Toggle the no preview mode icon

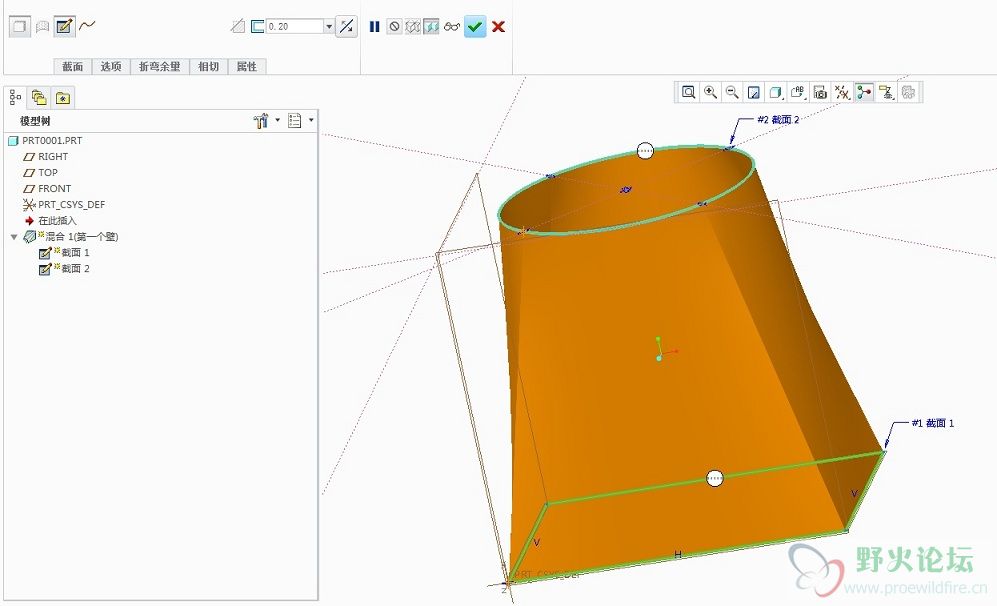[394, 26]
